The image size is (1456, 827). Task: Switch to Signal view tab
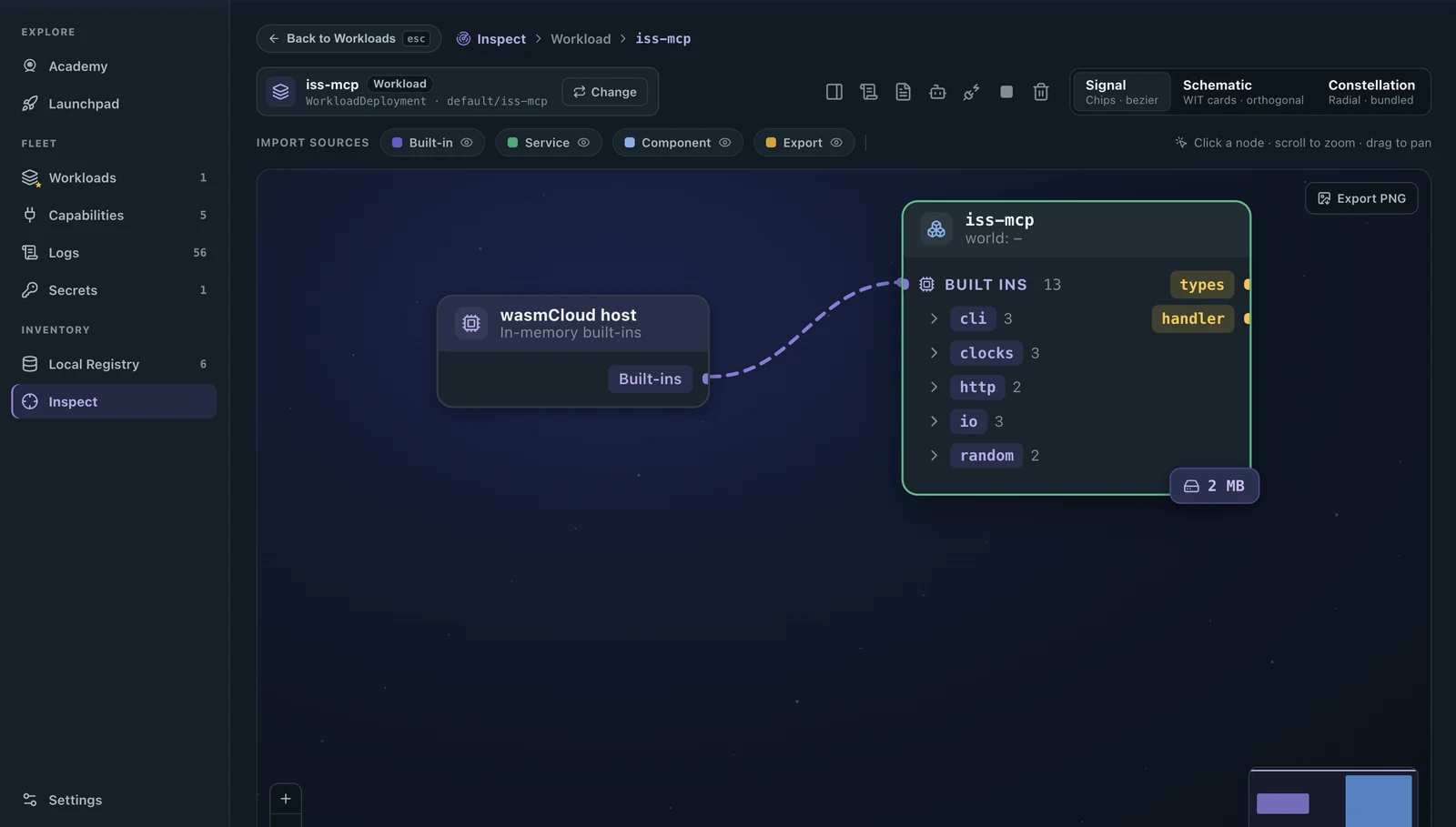pyautogui.click(x=1121, y=92)
